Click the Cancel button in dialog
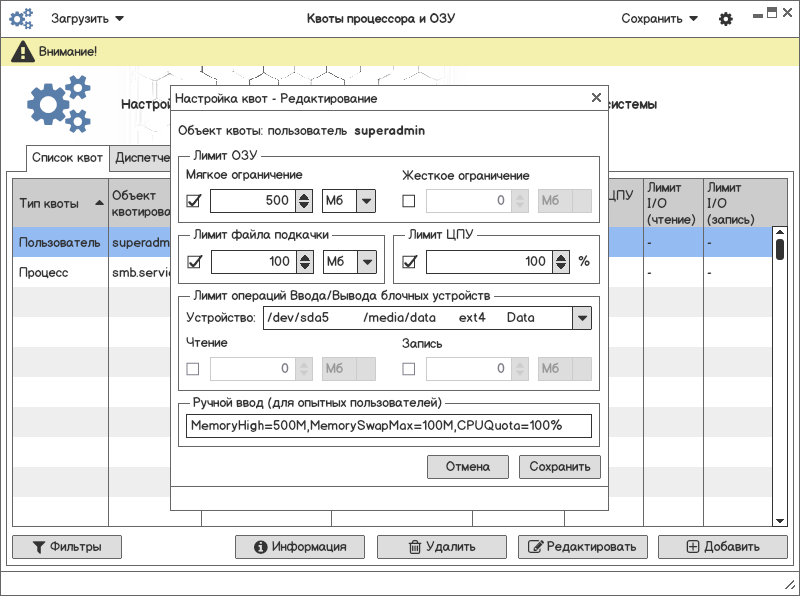Image resolution: width=800 pixels, height=596 pixels. [467, 467]
